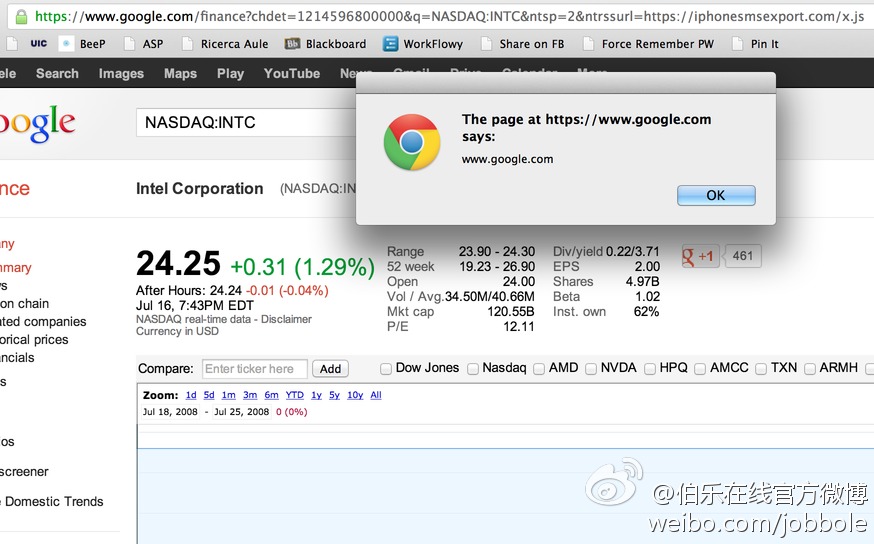Image resolution: width=874 pixels, height=544 pixels.
Task: Open the Disclaimer link
Action: click(x=286, y=319)
